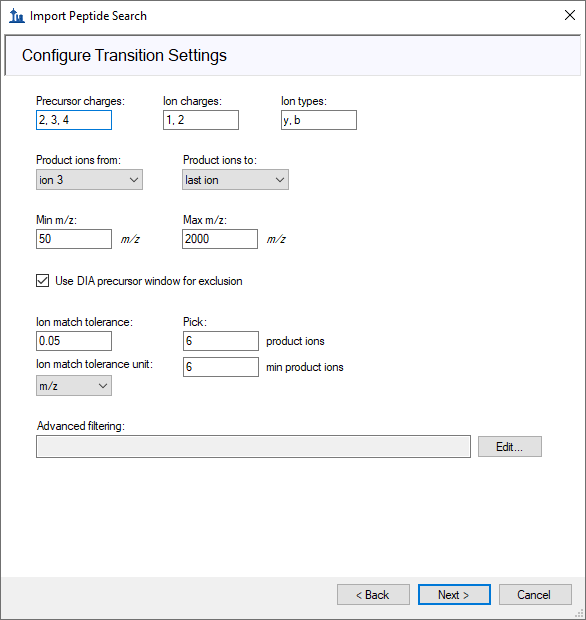Click the Next button
The height and width of the screenshot is (620, 586).
(x=454, y=594)
